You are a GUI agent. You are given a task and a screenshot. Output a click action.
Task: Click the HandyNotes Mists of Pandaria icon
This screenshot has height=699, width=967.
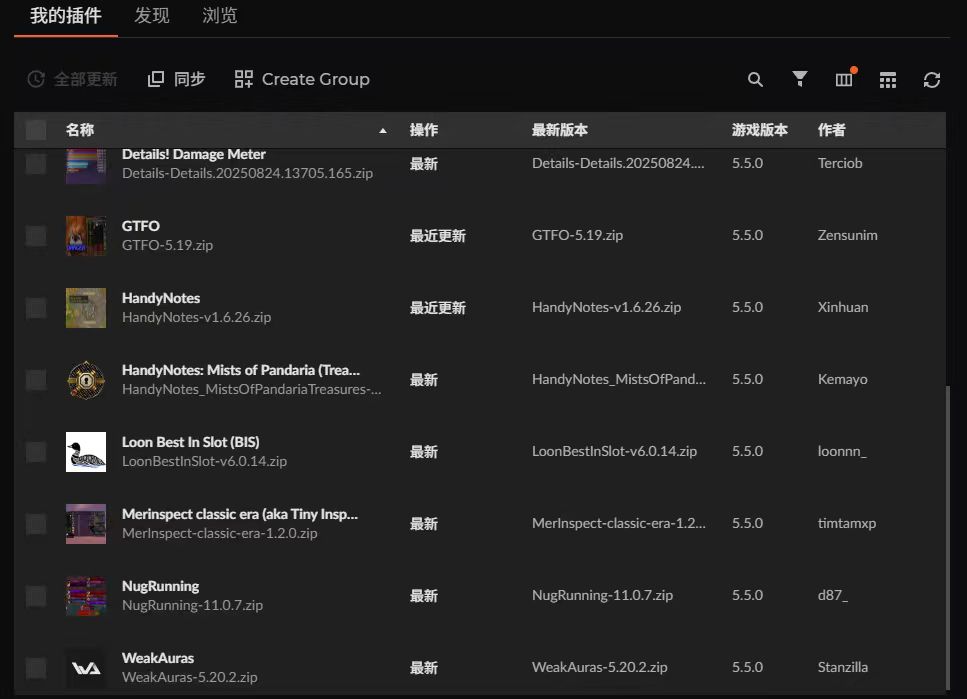pyautogui.click(x=86, y=380)
